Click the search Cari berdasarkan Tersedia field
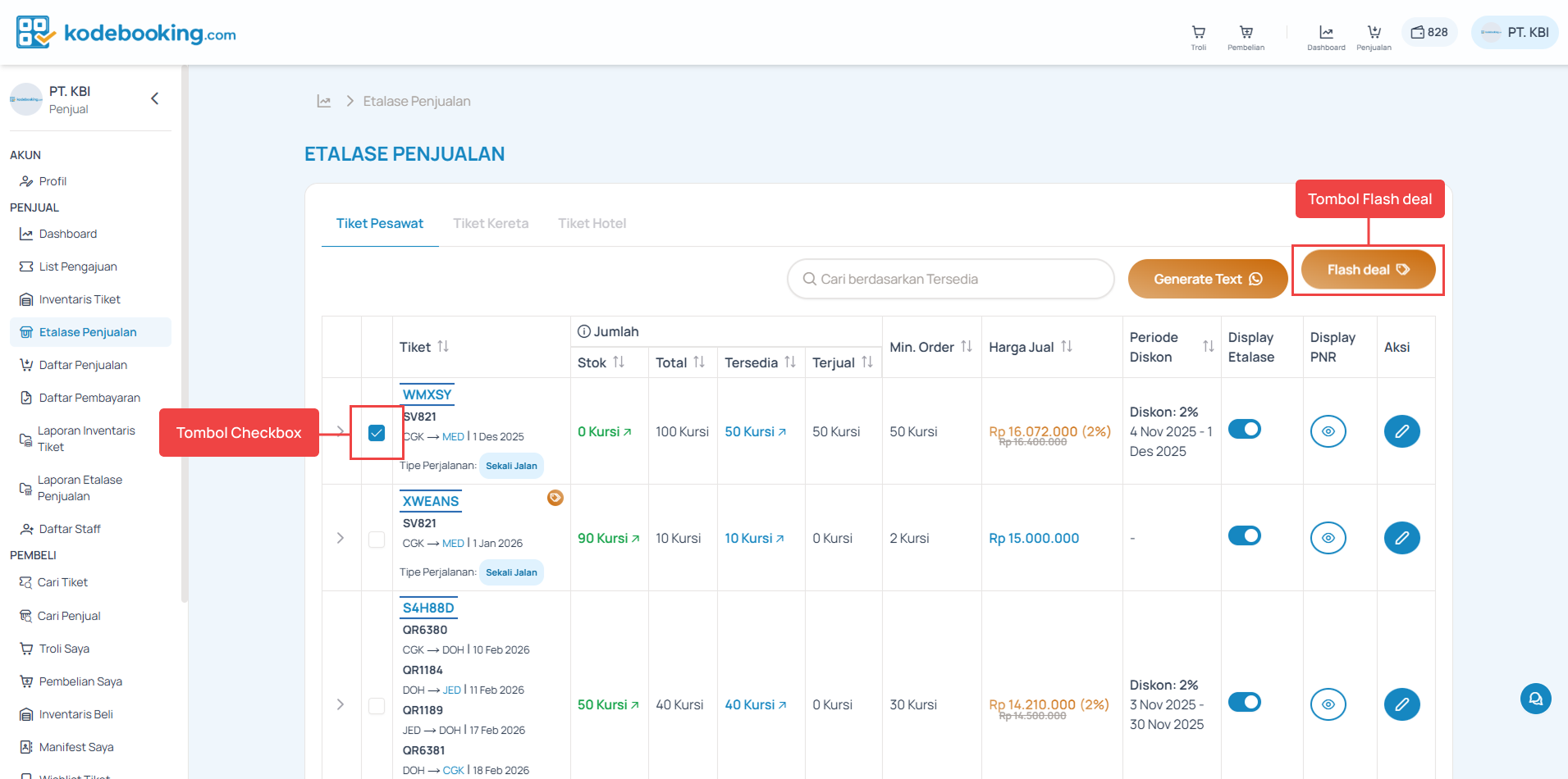Viewport: 1568px width, 779px height. tap(949, 279)
